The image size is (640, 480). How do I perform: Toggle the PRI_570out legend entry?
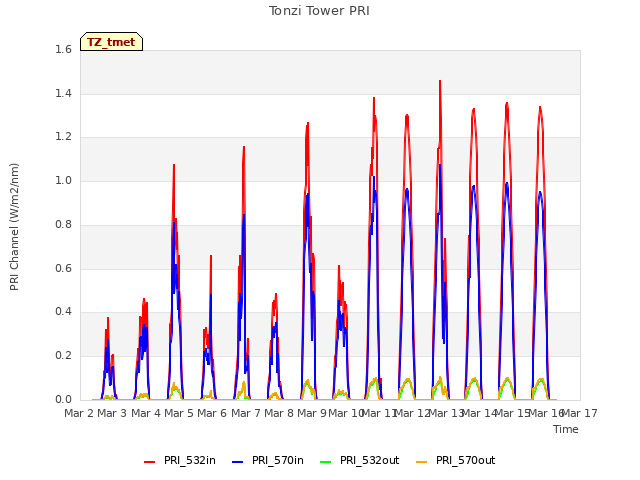pyautogui.click(x=455, y=460)
